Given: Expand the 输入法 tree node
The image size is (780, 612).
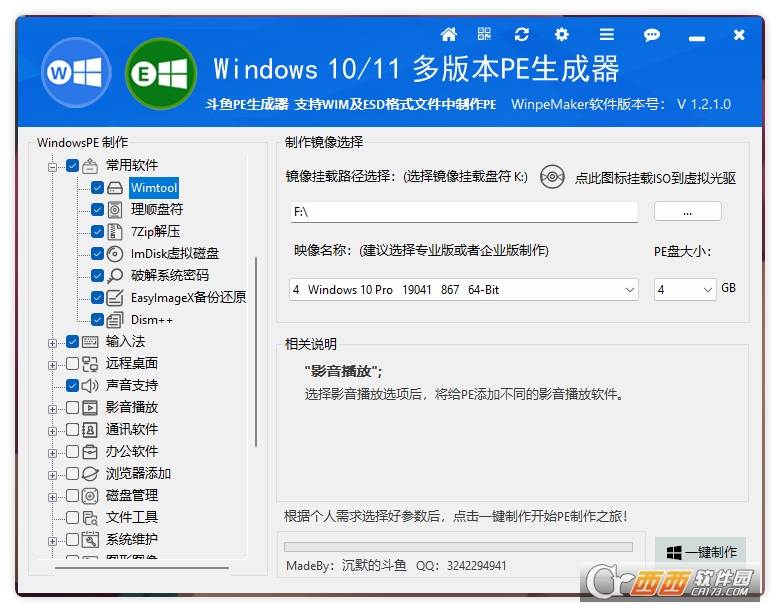Looking at the screenshot, I should [x=52, y=343].
